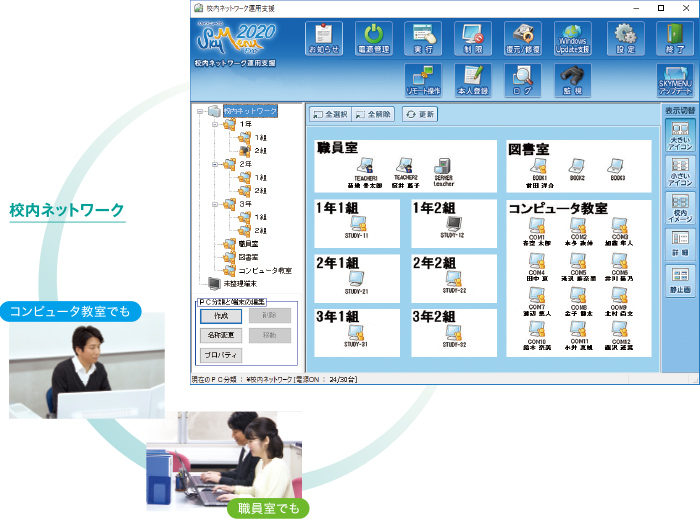Select BOOK1 computer in 図書室
Screen dimensions: 700x519
coord(539,173)
